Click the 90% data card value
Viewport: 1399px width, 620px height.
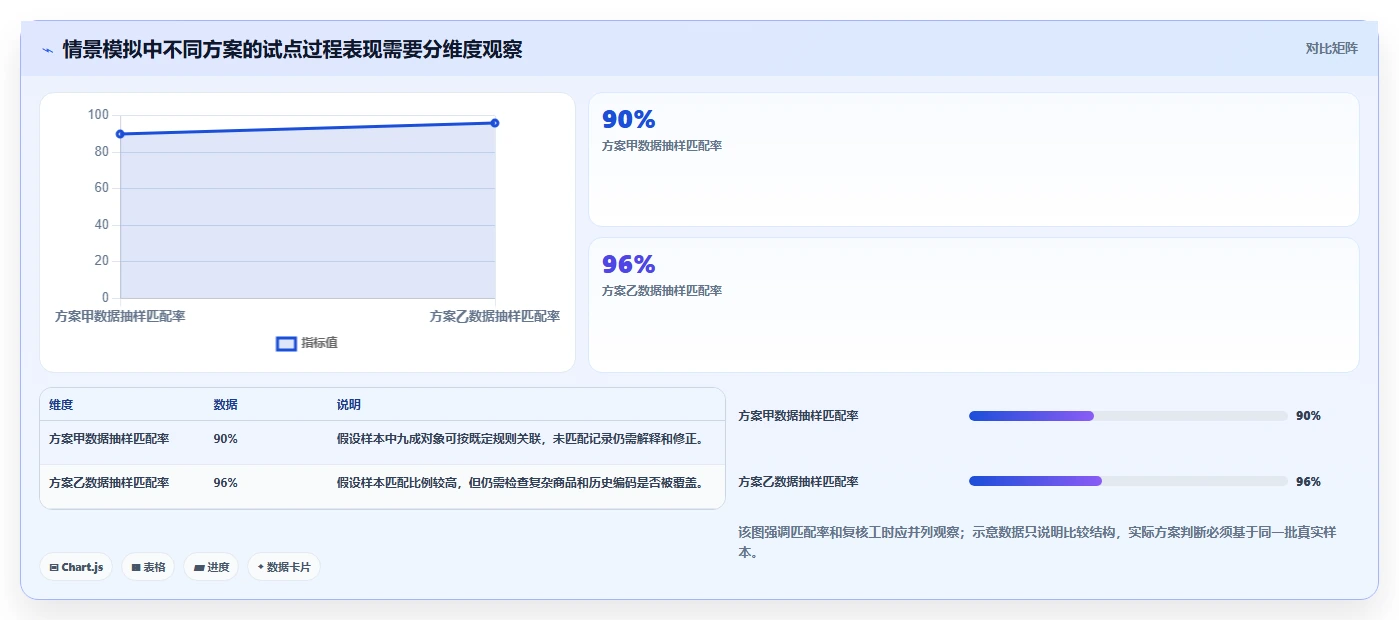[x=628, y=119]
